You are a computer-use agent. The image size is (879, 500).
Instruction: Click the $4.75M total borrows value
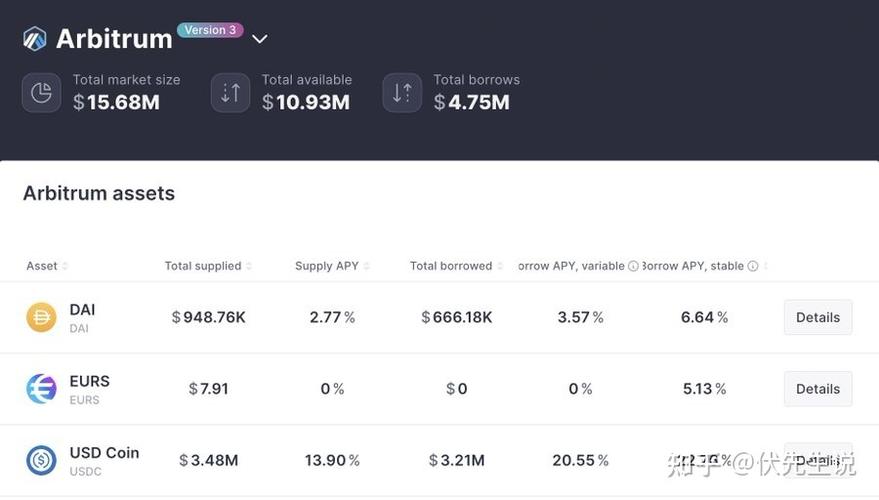pyautogui.click(x=472, y=102)
